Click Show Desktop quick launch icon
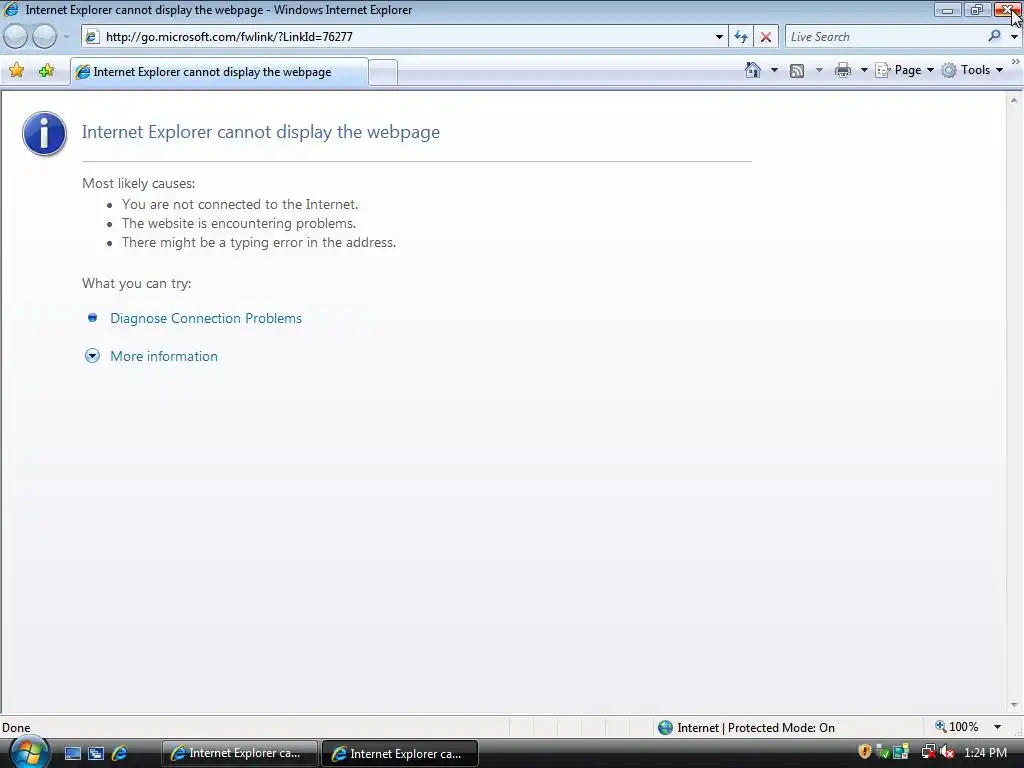The width and height of the screenshot is (1024, 768). [72, 754]
